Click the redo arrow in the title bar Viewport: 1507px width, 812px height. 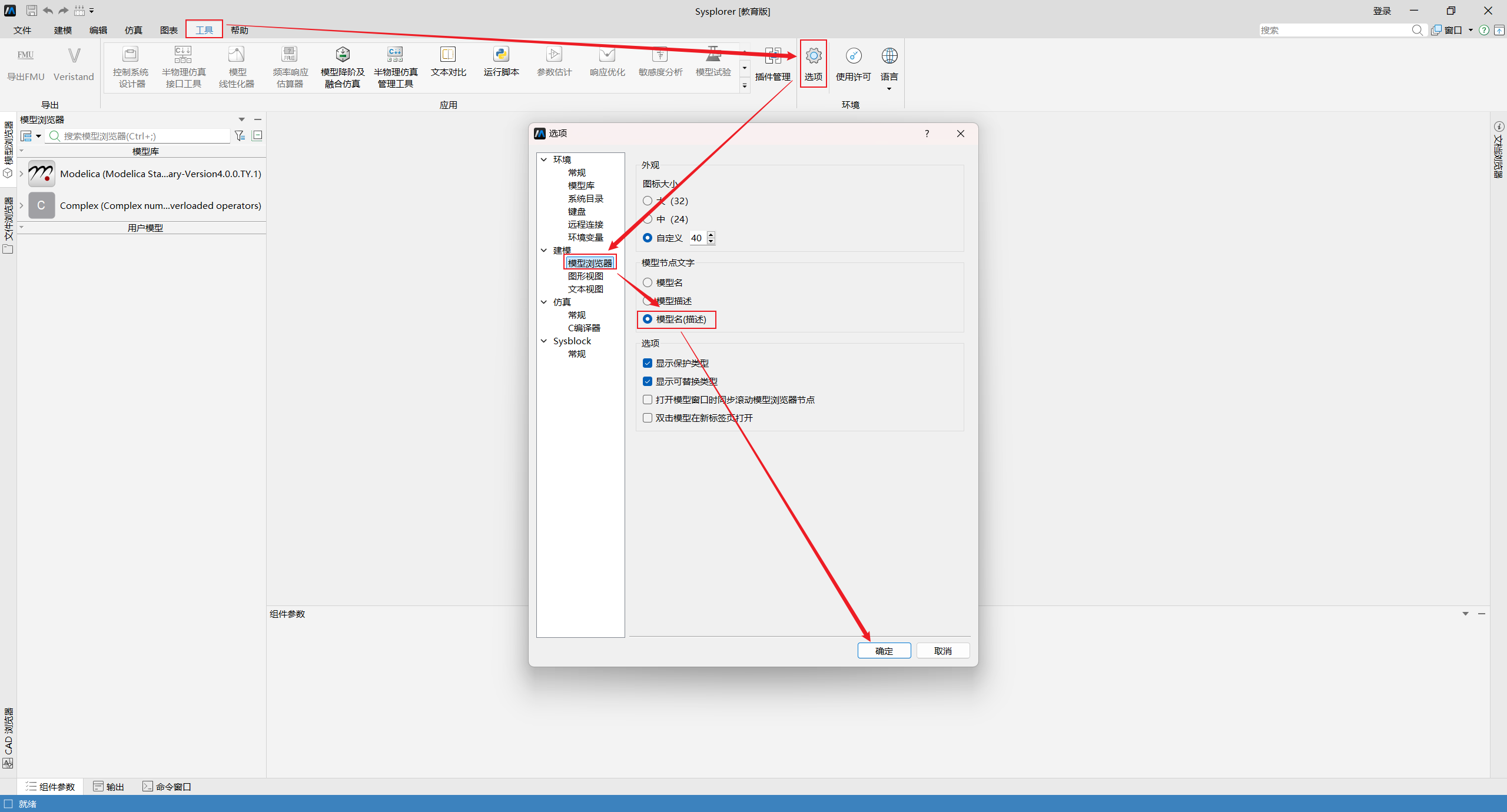(x=64, y=11)
